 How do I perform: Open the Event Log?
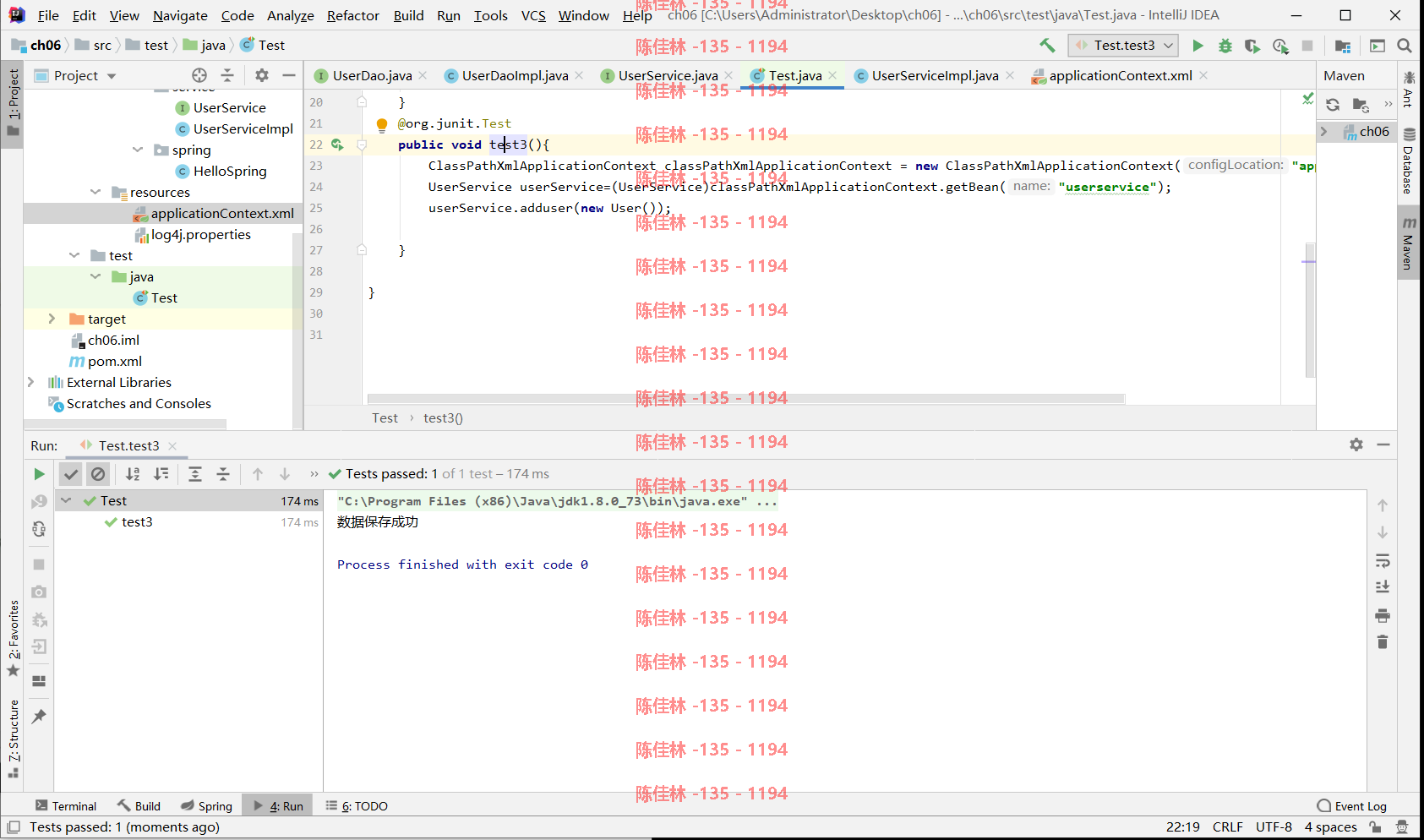click(x=1352, y=806)
